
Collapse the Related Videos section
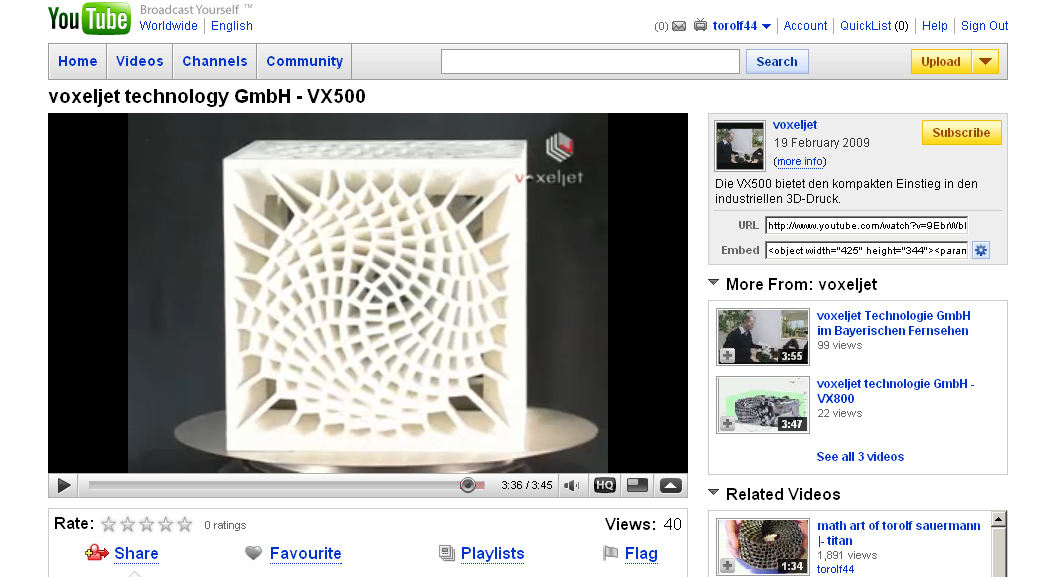coord(714,493)
